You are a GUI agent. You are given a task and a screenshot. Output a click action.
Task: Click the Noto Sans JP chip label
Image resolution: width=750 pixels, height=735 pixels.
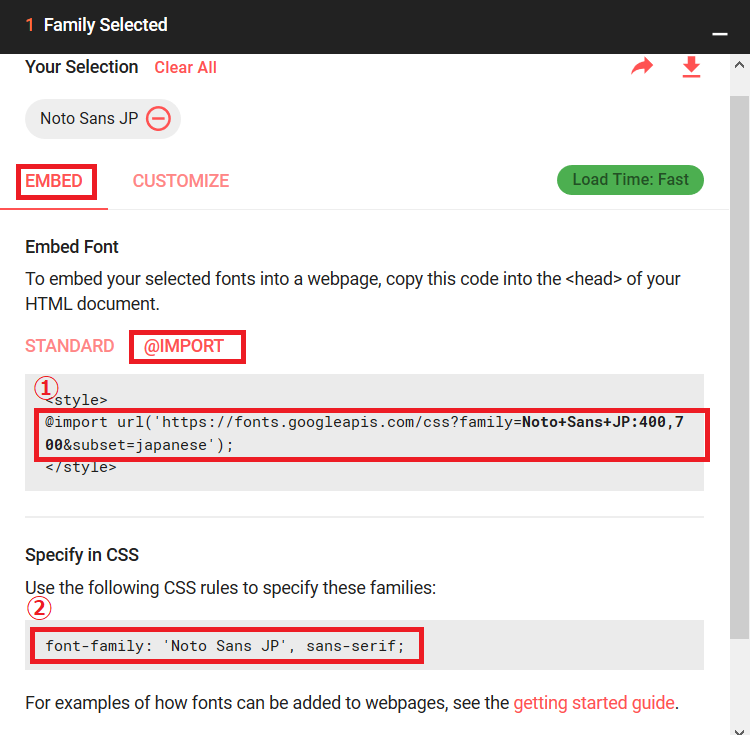pos(89,118)
